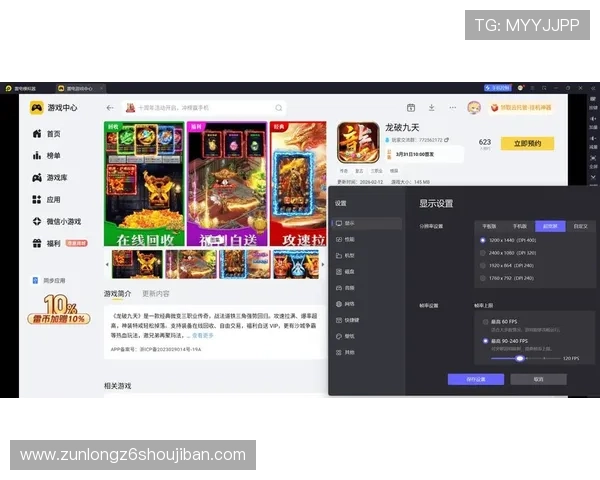
Task: Click the view more (查看更多) link
Action: (x=202, y=335)
